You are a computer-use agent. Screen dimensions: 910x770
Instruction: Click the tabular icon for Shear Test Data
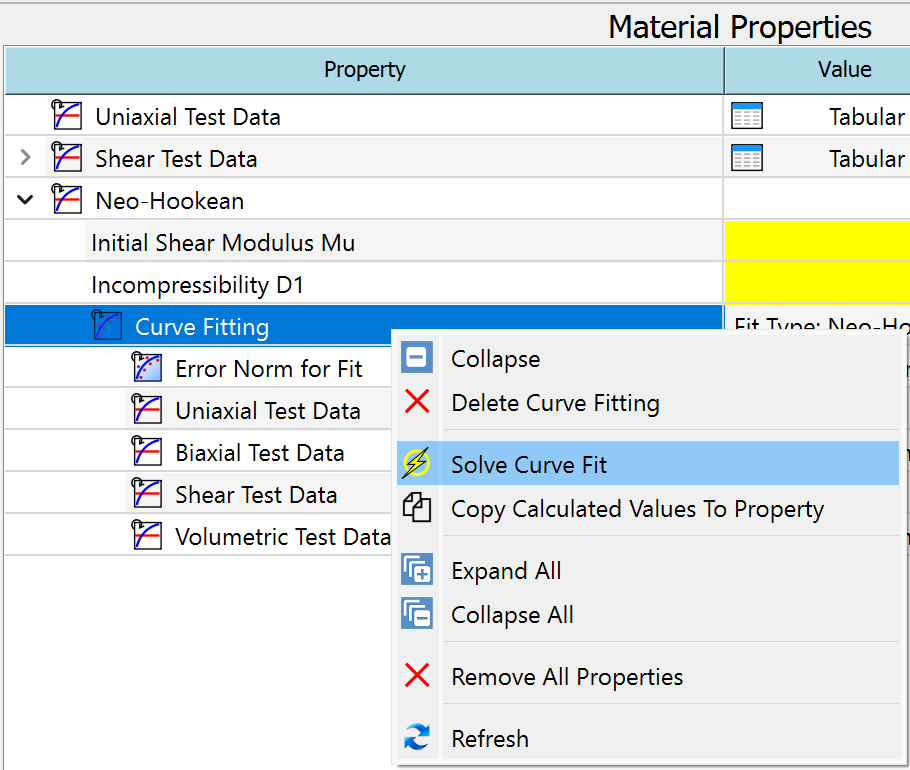(747, 159)
